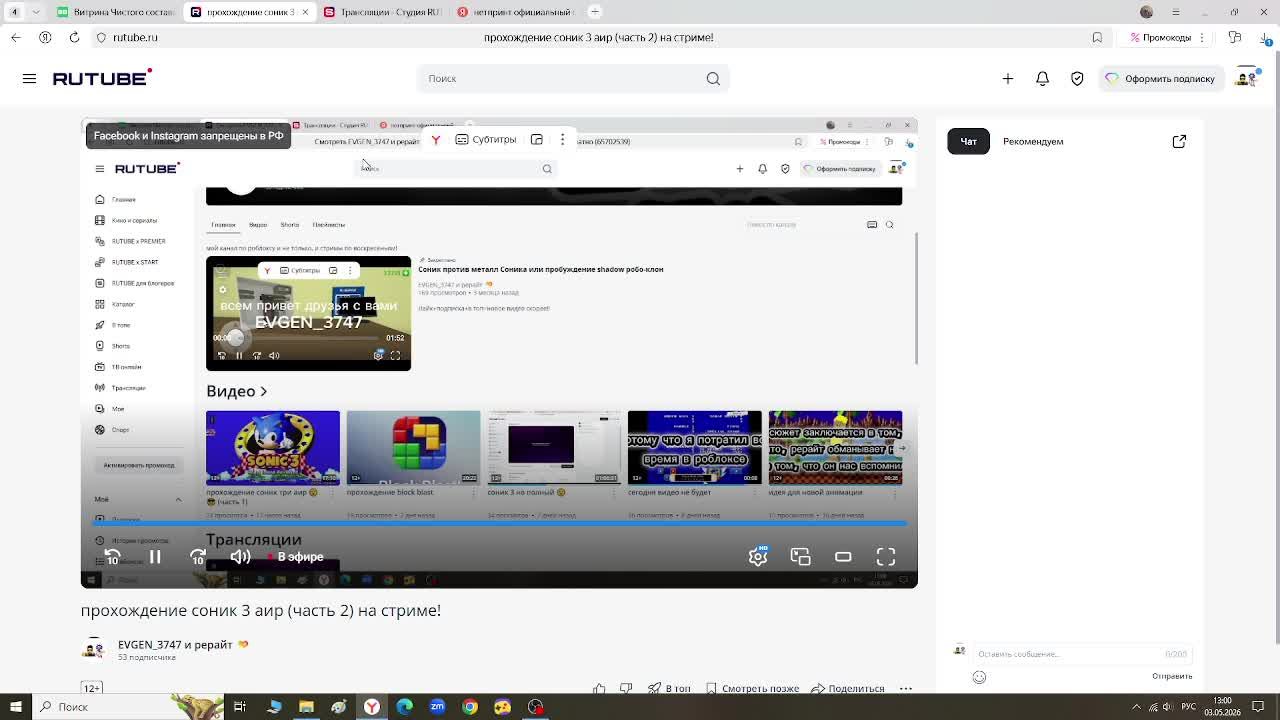This screenshot has height=720, width=1280.
Task: Open Google Chrome from the taskbar
Action: 470,707
